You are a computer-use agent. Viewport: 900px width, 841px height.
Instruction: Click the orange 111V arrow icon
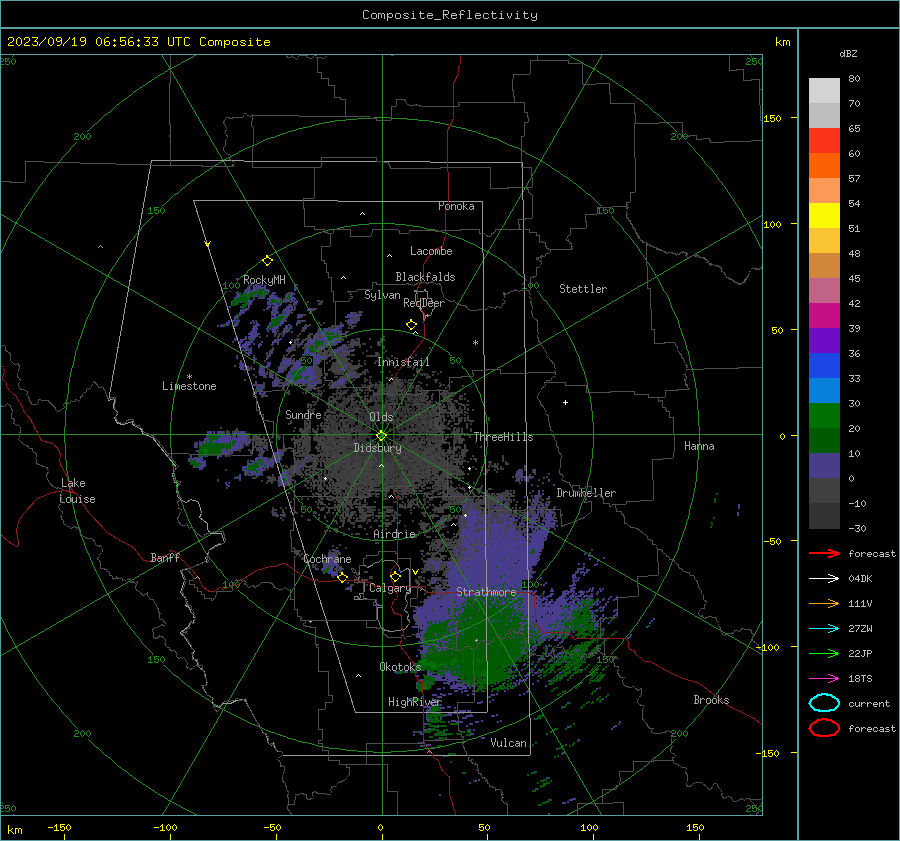click(824, 603)
